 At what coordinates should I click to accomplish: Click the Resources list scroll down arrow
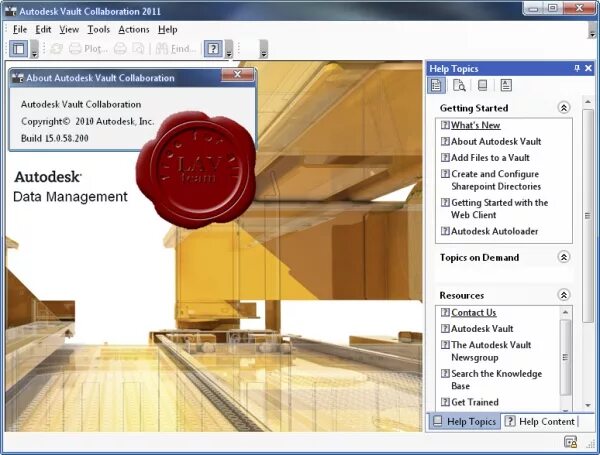click(565, 410)
